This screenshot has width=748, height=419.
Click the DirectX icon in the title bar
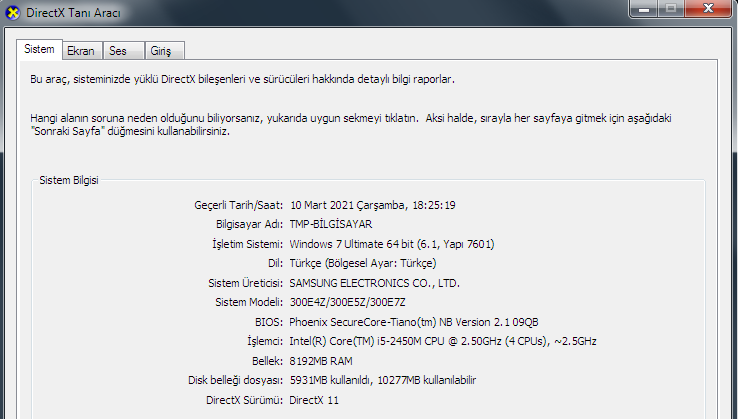[x=12, y=13]
